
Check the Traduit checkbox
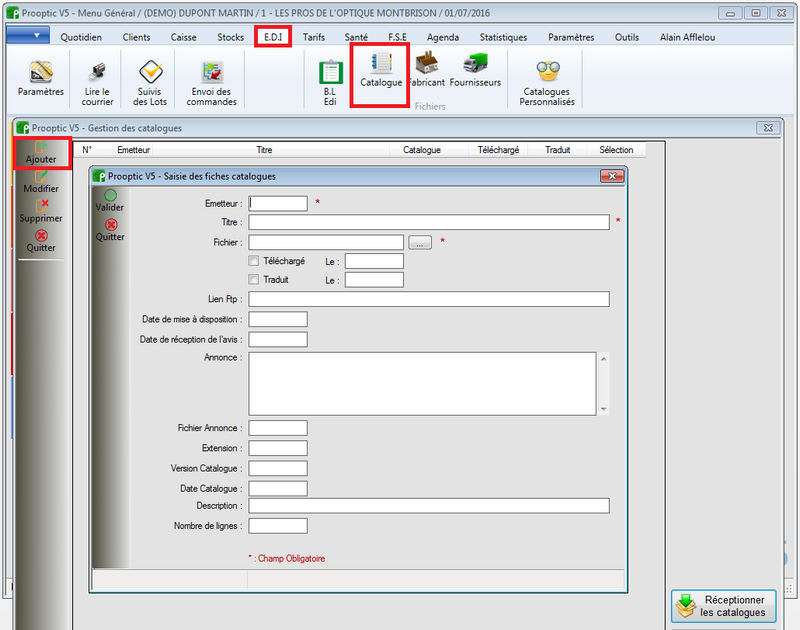click(x=254, y=279)
